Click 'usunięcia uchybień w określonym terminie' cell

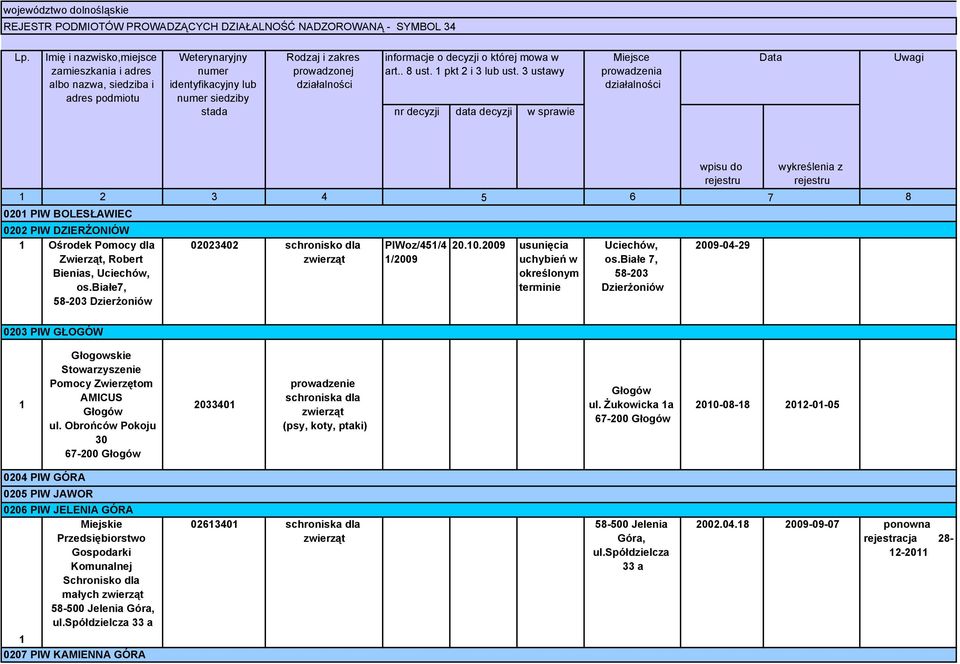550,281
